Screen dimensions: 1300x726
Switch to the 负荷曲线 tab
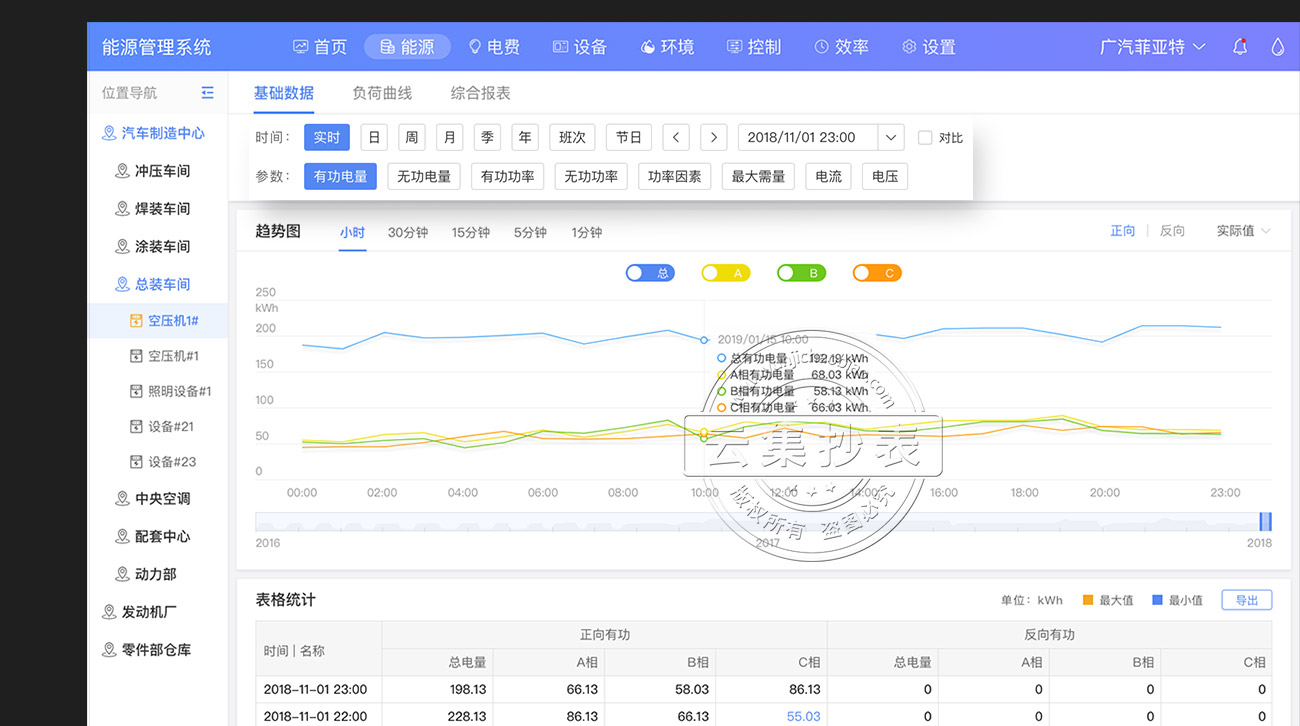382,93
